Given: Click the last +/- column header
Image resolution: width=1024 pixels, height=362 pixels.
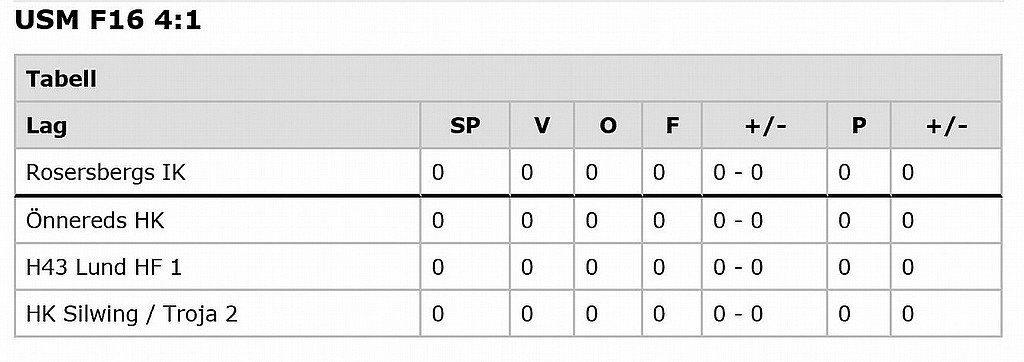Looking at the screenshot, I should point(946,125).
